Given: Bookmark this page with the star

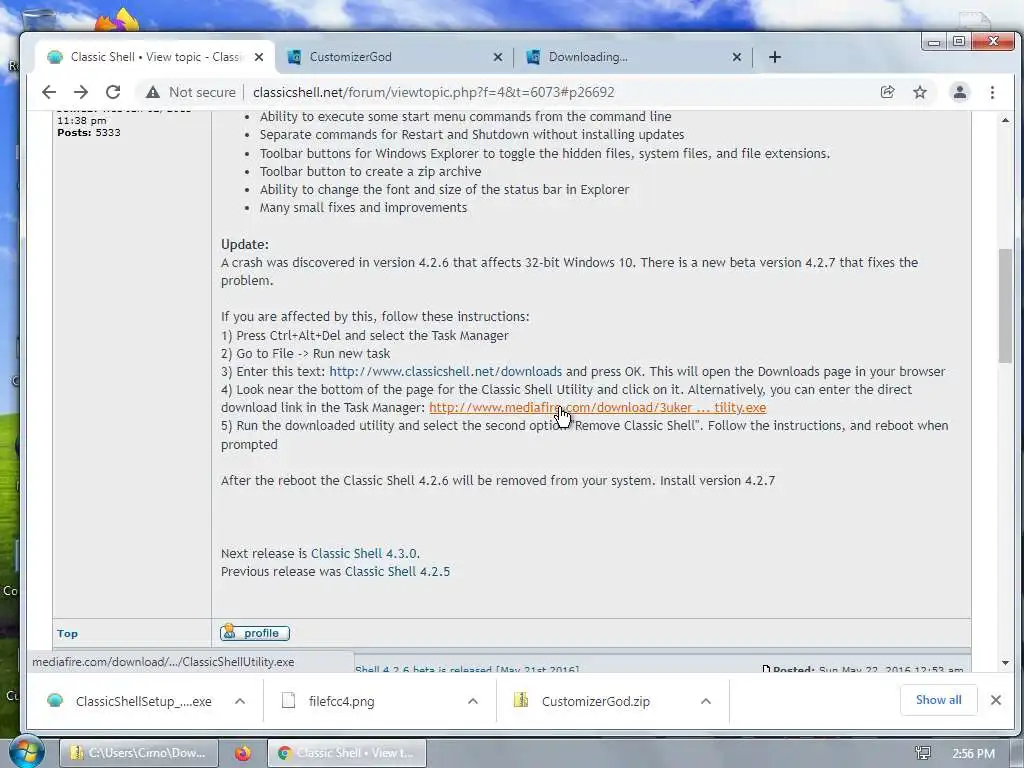Looking at the screenshot, I should [920, 92].
